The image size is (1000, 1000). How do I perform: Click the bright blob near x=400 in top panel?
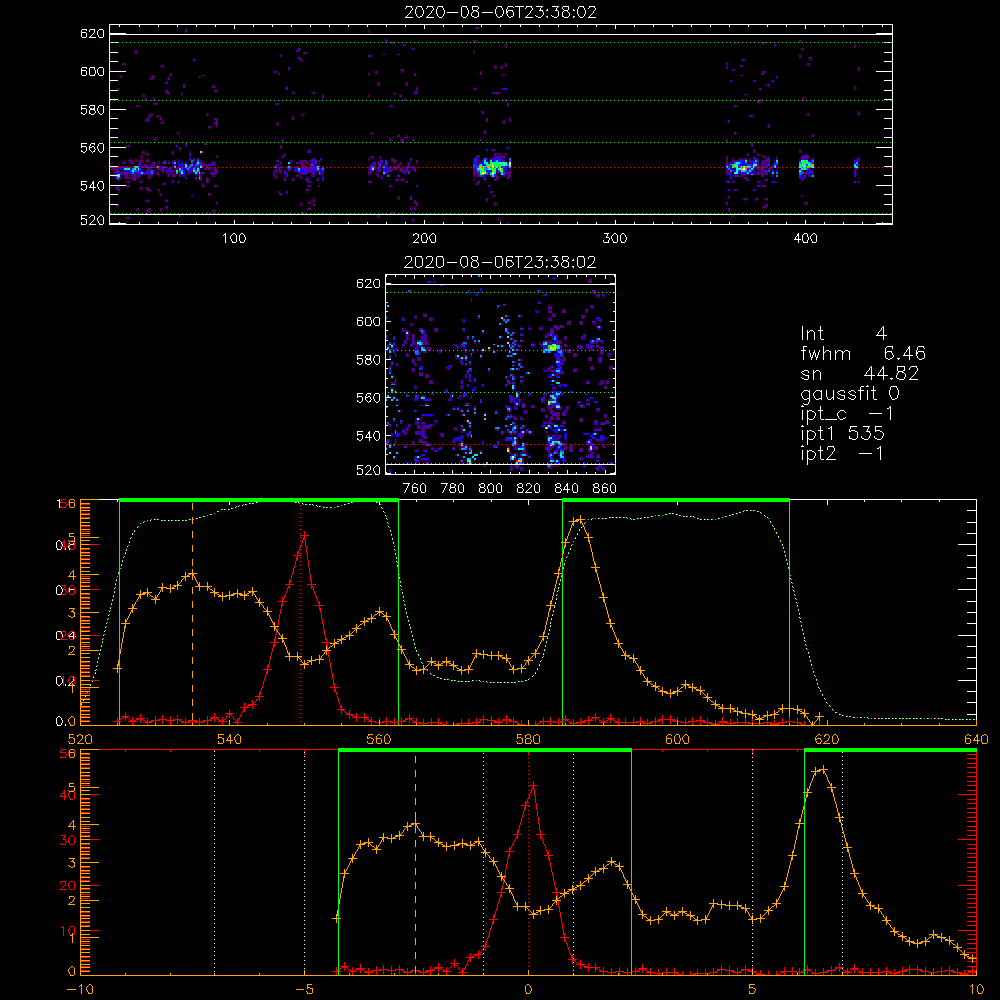pyautogui.click(x=806, y=166)
